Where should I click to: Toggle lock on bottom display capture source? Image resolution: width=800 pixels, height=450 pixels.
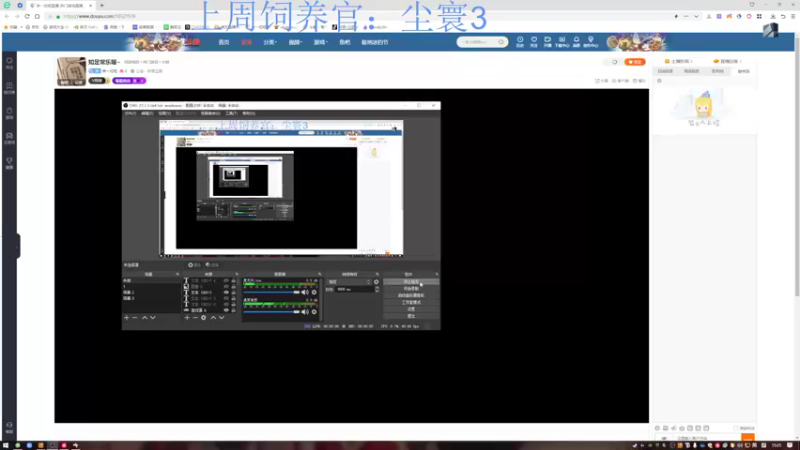click(x=234, y=310)
